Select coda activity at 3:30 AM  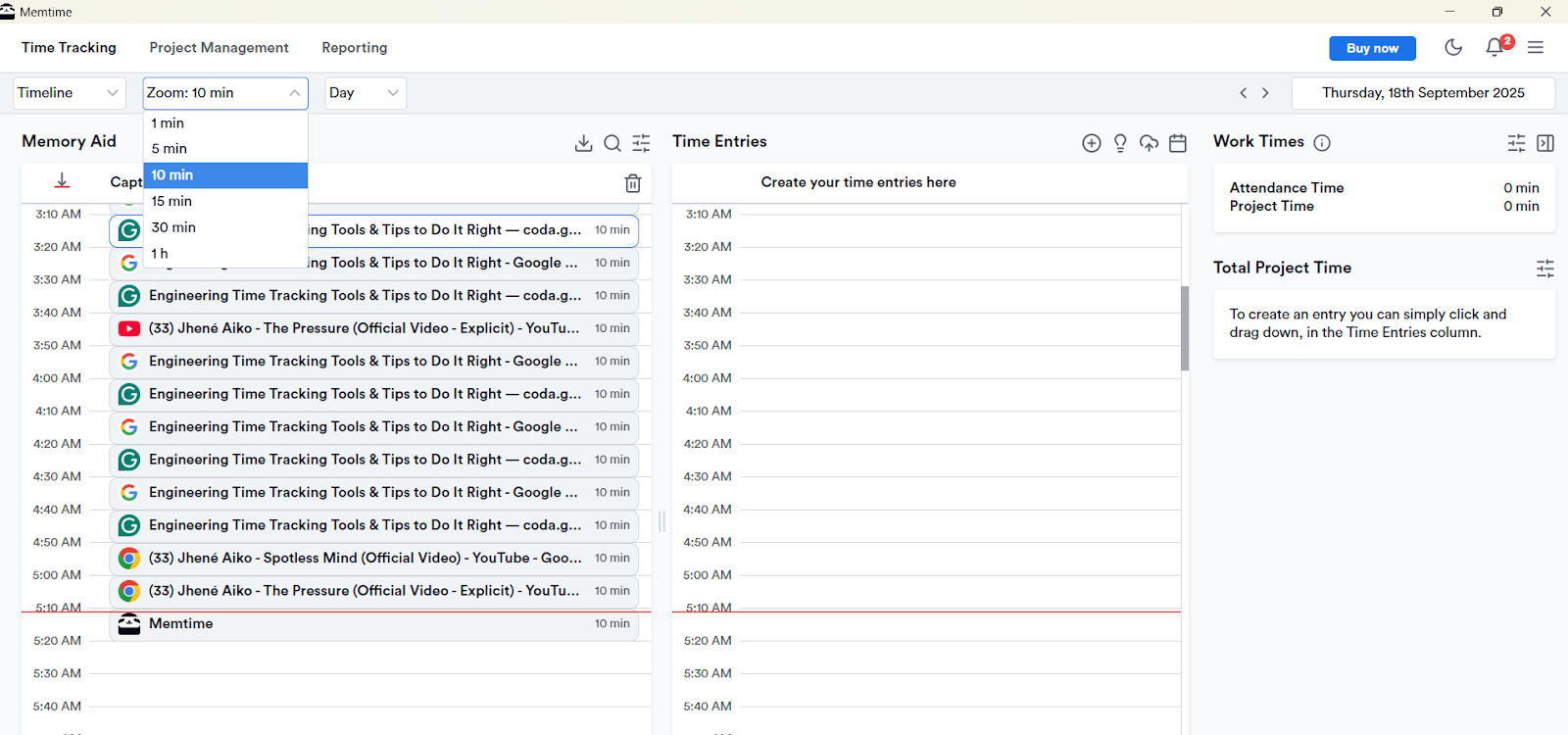[x=373, y=296]
